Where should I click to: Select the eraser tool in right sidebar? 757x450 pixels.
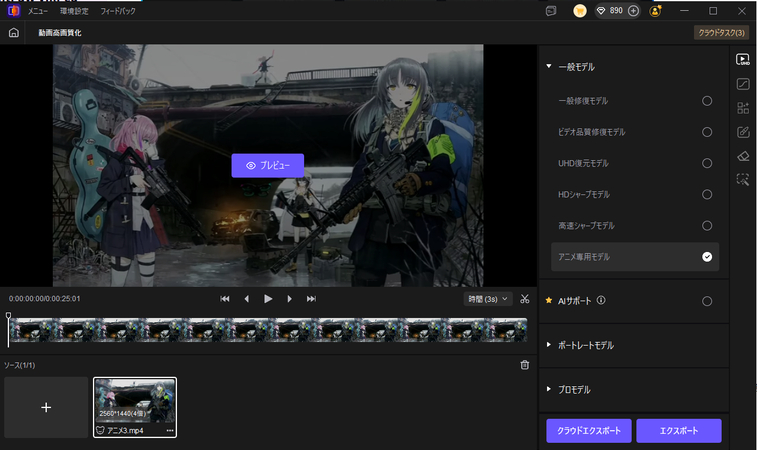(x=743, y=155)
